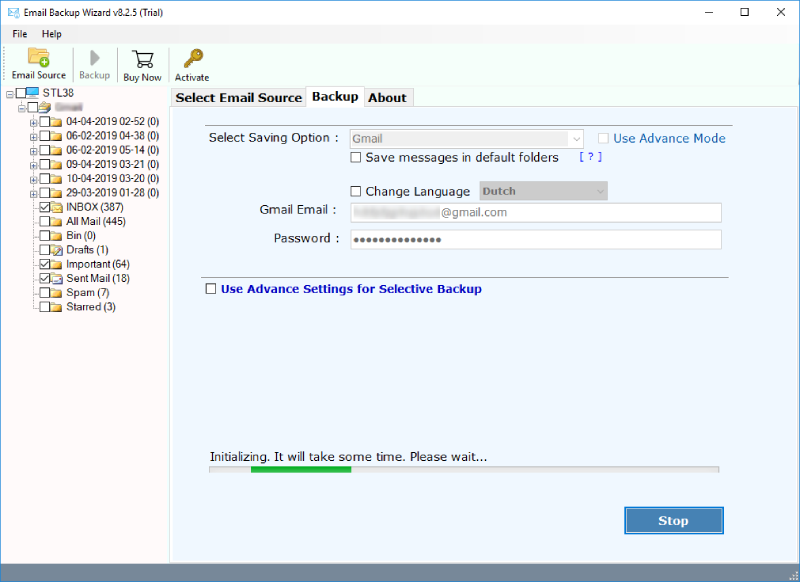Expand the 04-04-2019 02-52 folder node
Viewport: 800px width, 582px height.
tap(33, 122)
